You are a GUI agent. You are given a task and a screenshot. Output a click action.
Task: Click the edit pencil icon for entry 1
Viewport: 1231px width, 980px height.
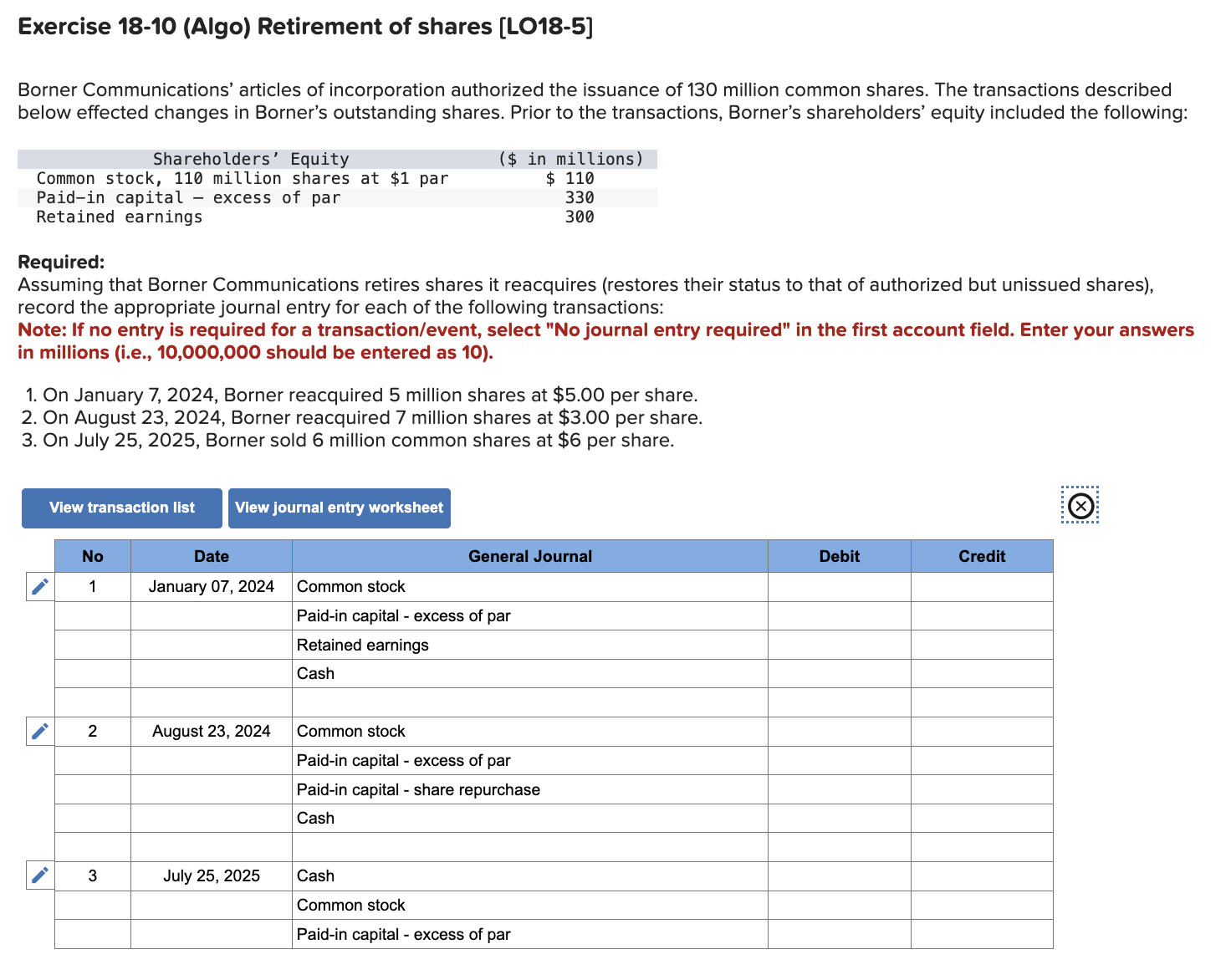[x=38, y=587]
